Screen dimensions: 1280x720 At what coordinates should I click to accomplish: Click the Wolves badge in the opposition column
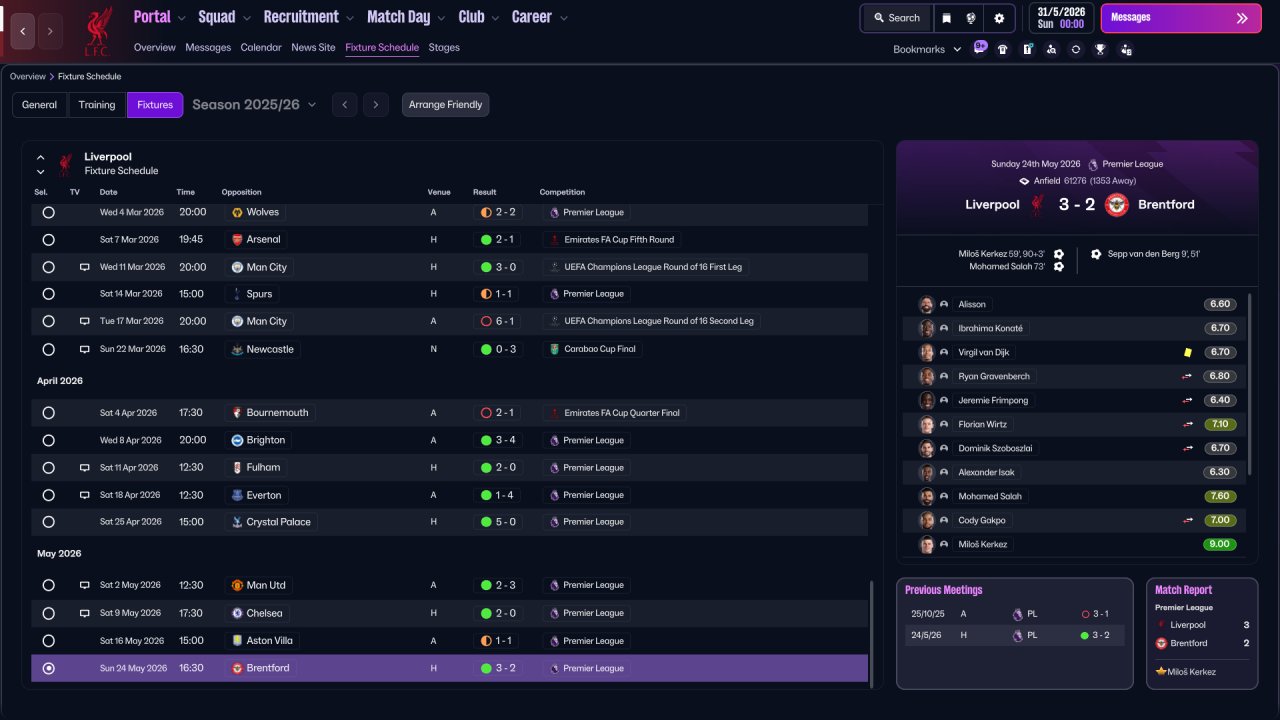coord(237,212)
